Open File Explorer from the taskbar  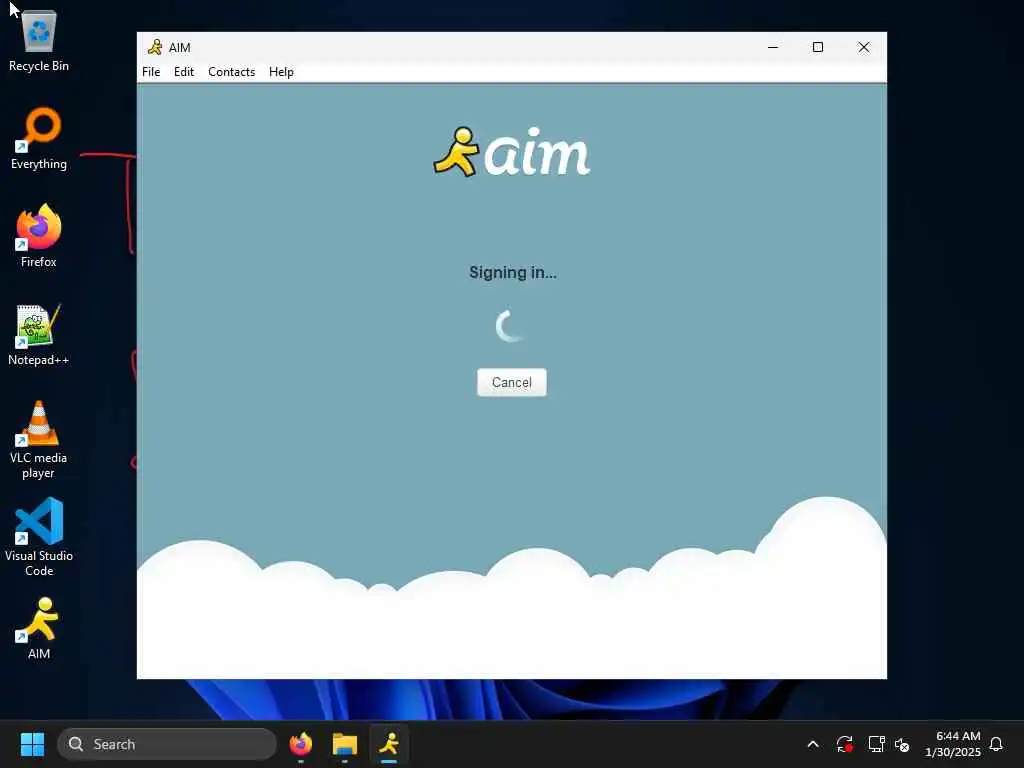click(x=345, y=744)
